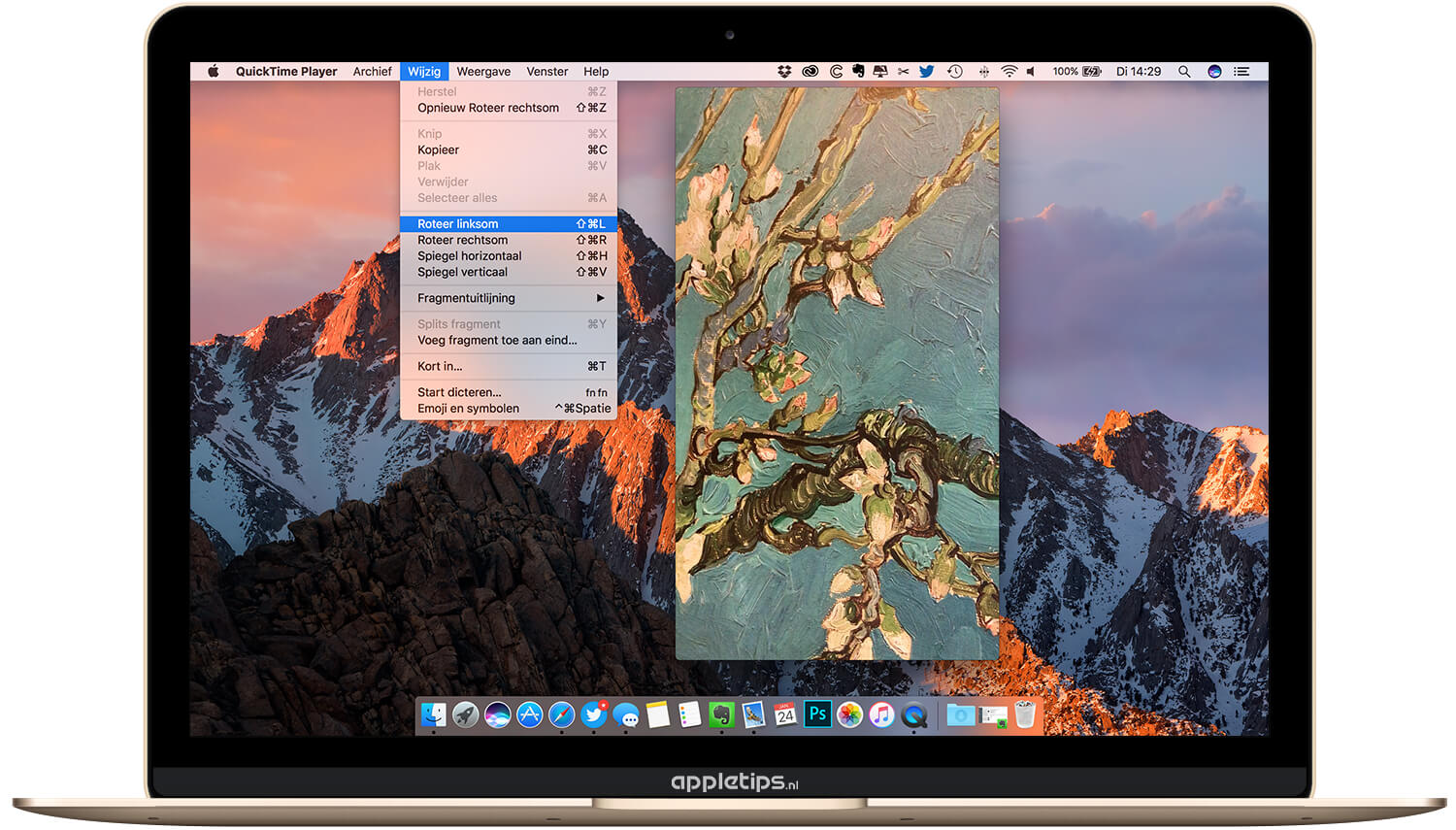Image resolution: width=1456 pixels, height=830 pixels.
Task: Open iTunes in the Dock
Action: (x=881, y=715)
